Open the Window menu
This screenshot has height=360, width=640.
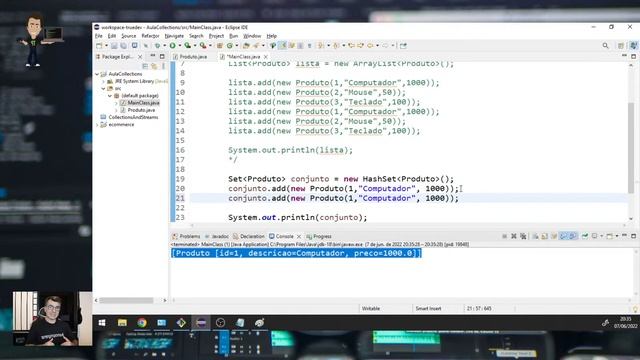pos(252,36)
